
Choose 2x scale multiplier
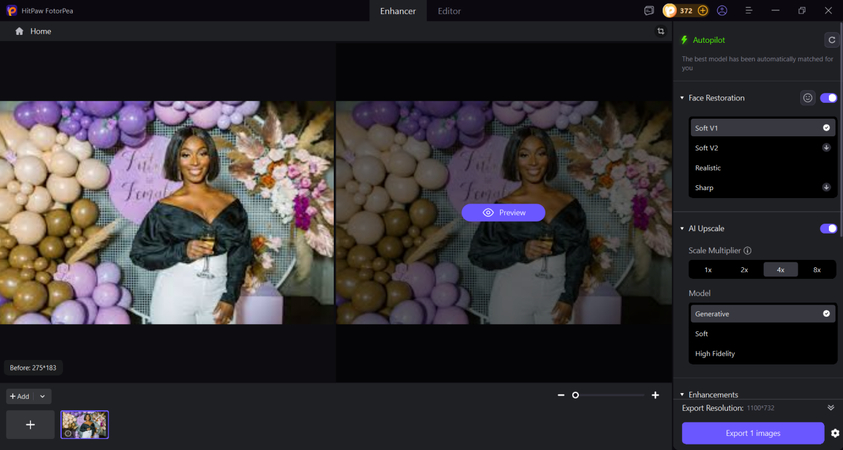click(744, 270)
